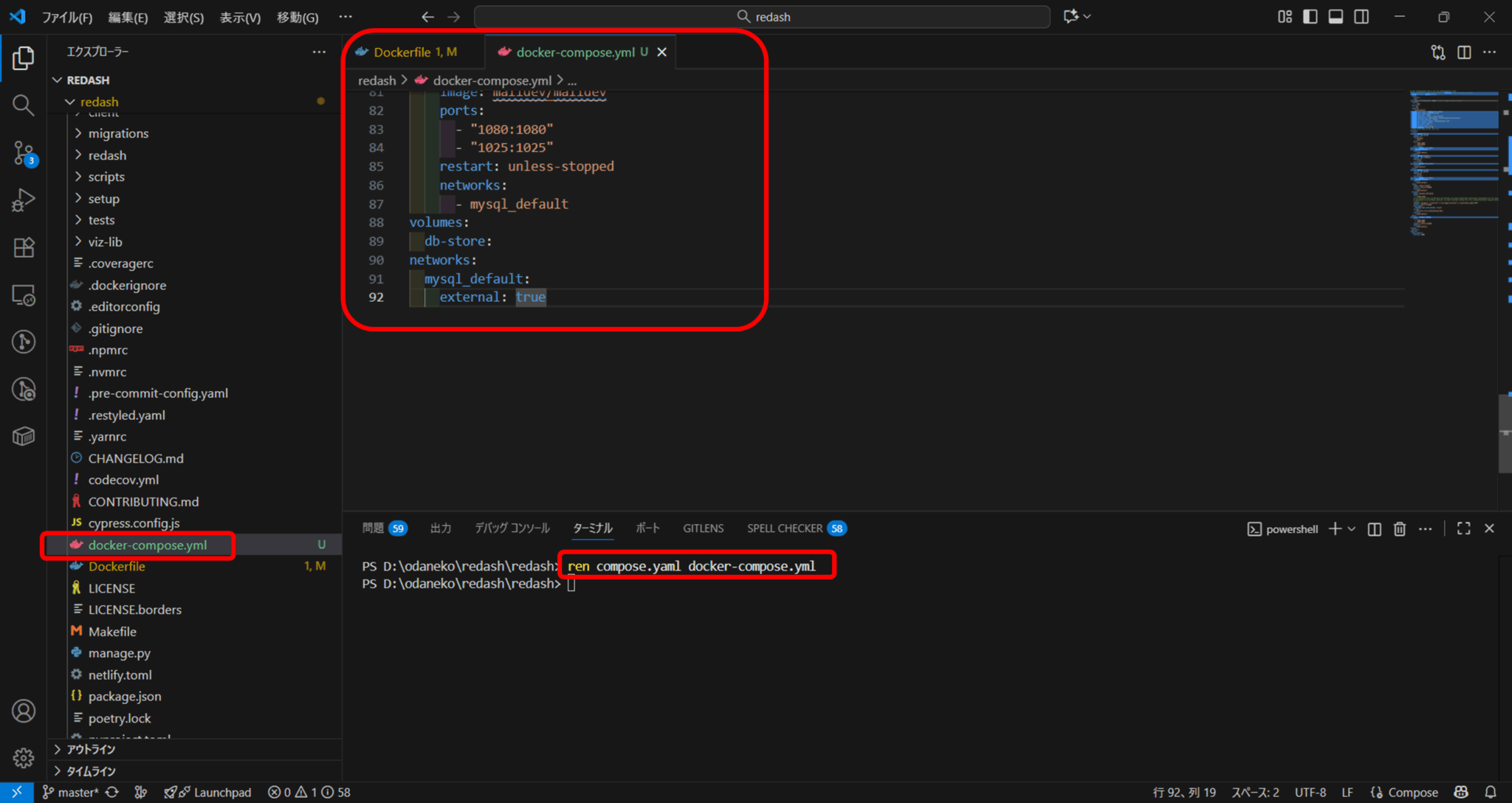Open the Extensions view icon

point(24,247)
